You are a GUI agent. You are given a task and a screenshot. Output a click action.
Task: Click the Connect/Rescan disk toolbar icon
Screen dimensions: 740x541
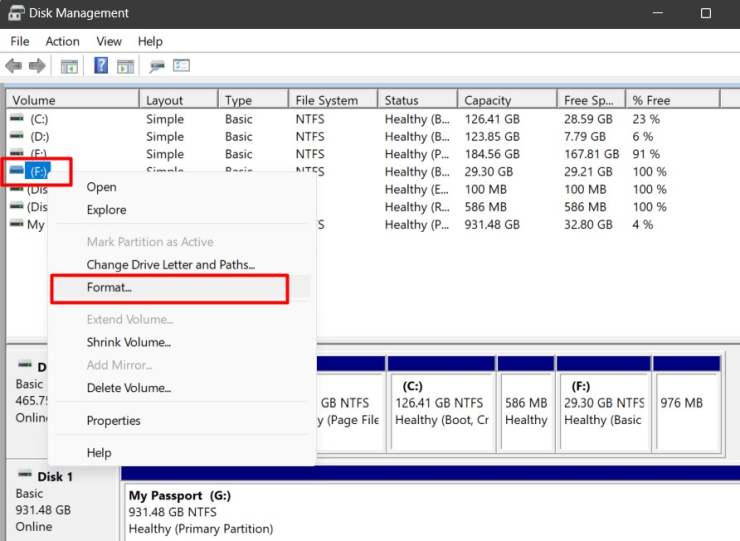(157, 66)
